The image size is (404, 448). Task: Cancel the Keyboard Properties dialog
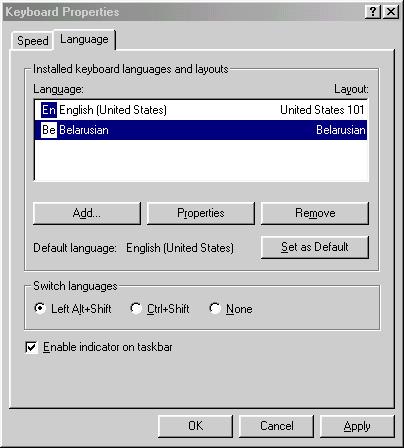[276, 426]
